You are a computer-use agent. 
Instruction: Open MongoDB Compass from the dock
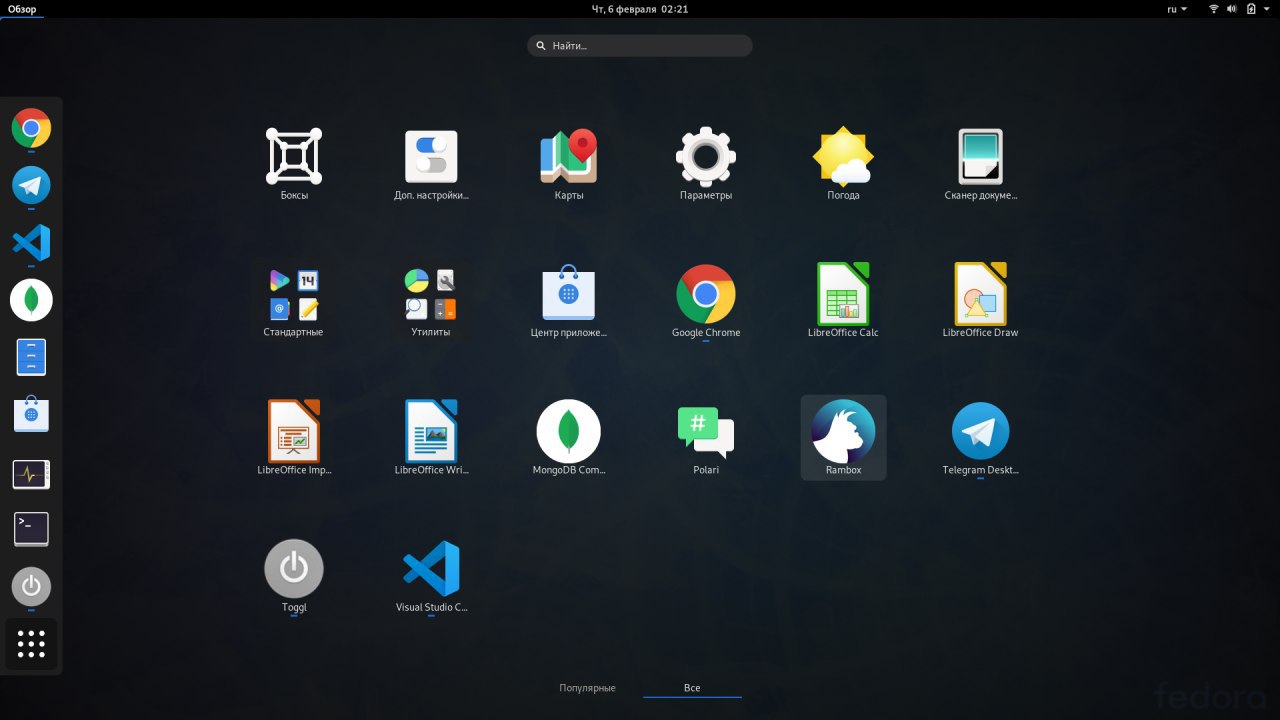[x=31, y=300]
